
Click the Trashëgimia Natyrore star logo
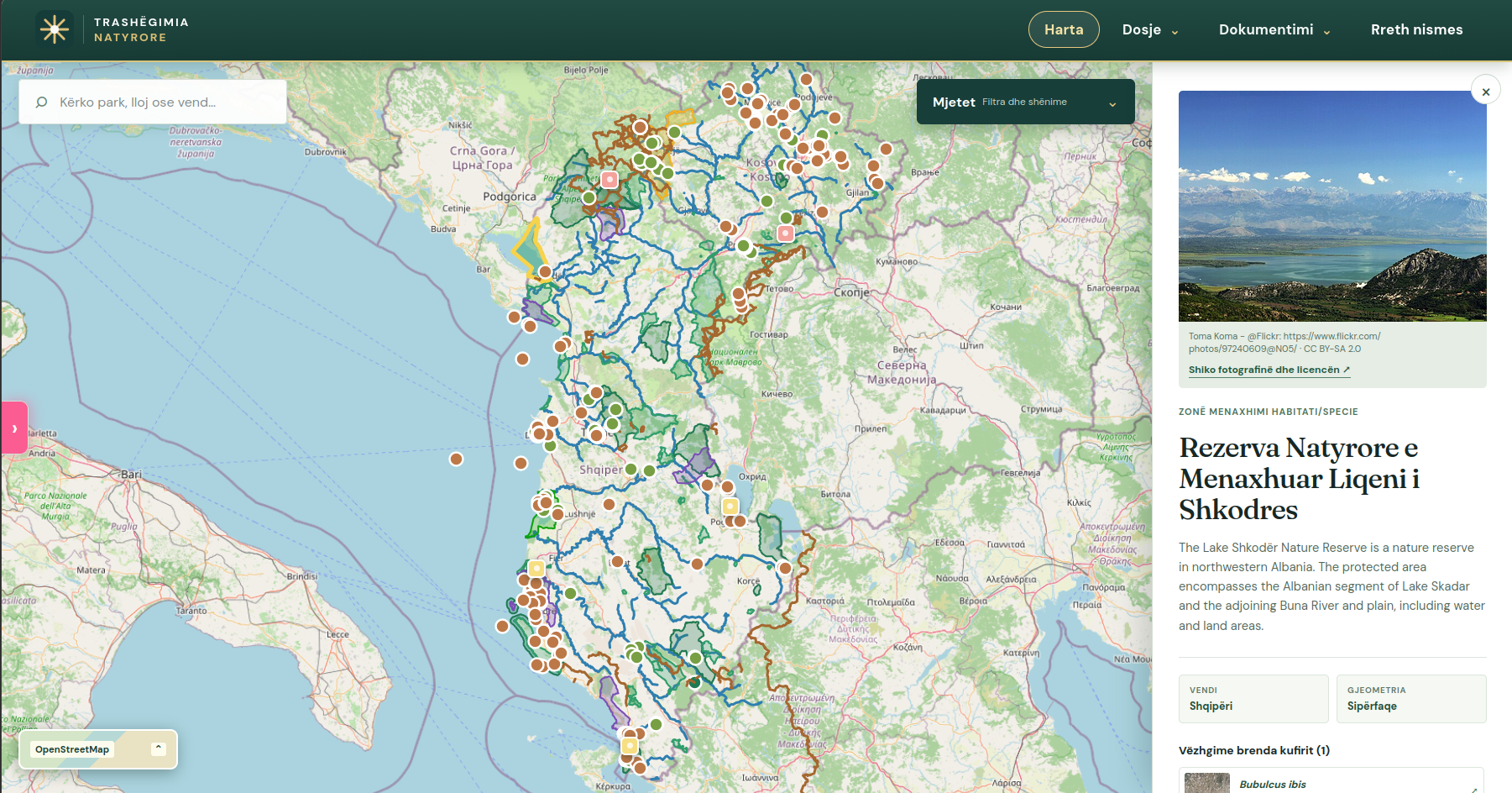click(55, 29)
